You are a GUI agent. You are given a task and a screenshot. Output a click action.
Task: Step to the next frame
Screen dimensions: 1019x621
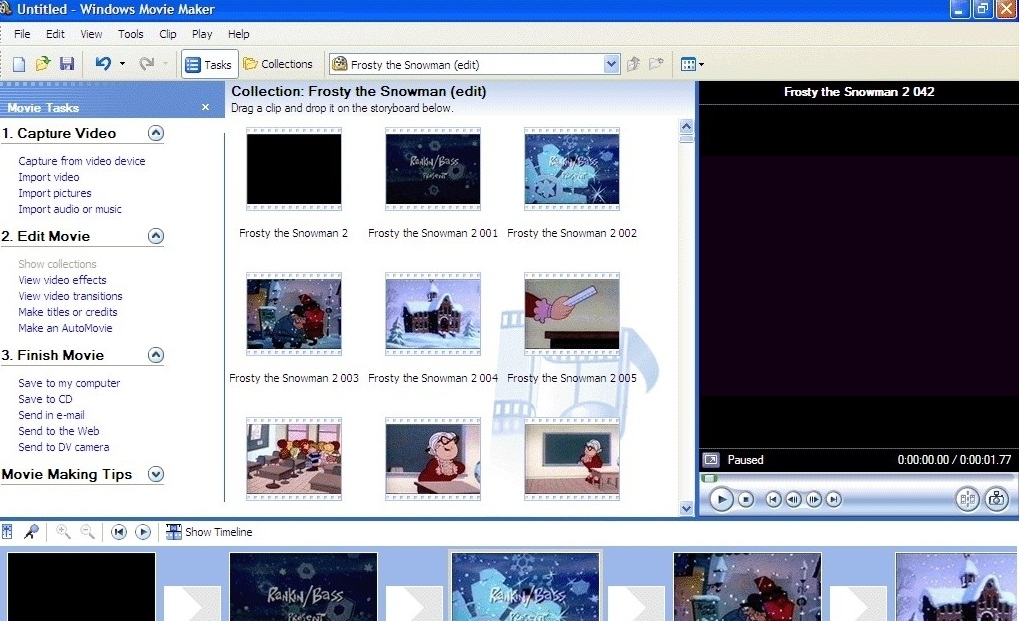pos(813,499)
